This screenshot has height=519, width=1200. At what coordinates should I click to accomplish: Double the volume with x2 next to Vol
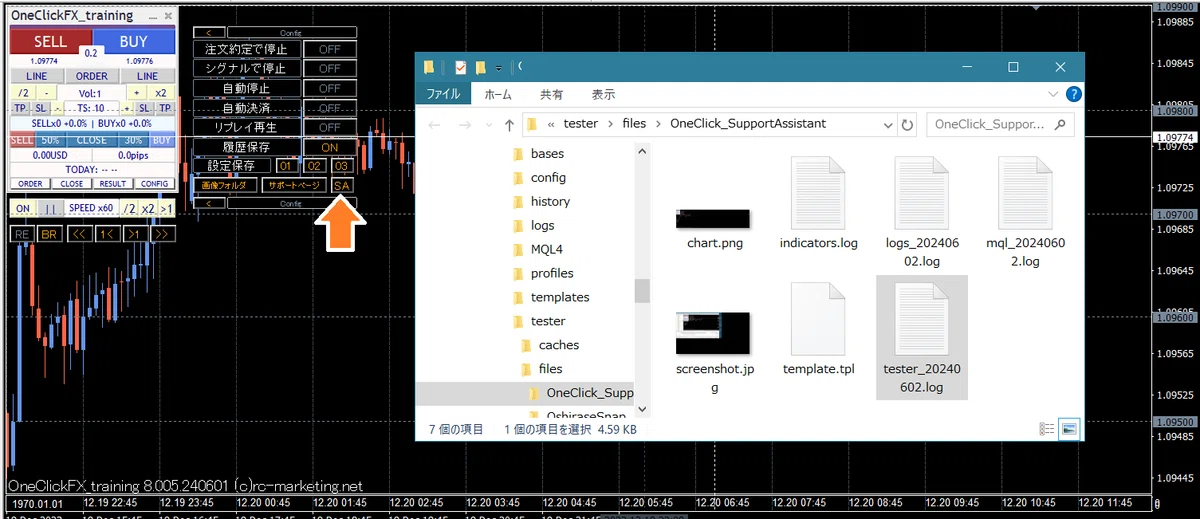click(161, 92)
